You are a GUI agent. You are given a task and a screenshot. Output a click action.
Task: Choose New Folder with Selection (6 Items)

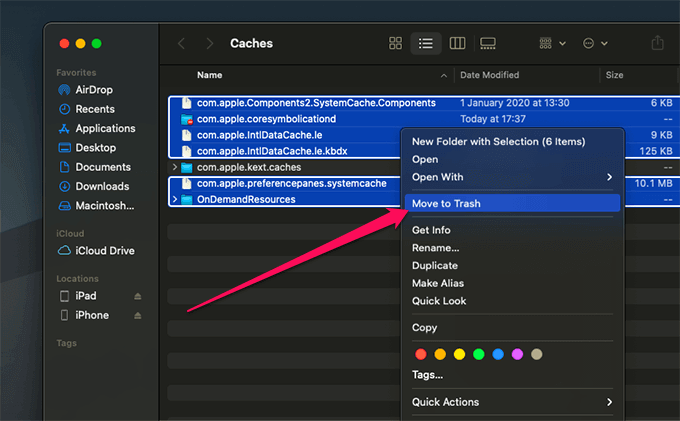pos(498,141)
